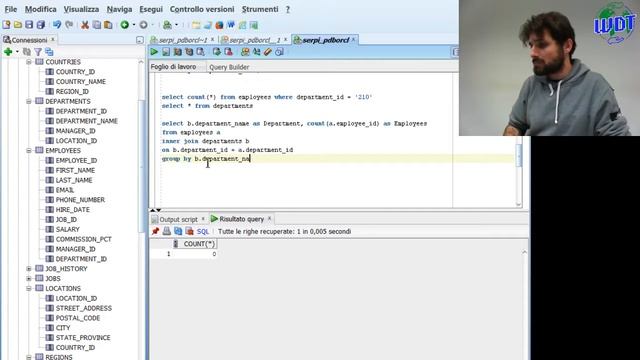Screen dimensions: 640x360
Task: Click the Save All icon
Action: pyautogui.click(x=41, y=25)
